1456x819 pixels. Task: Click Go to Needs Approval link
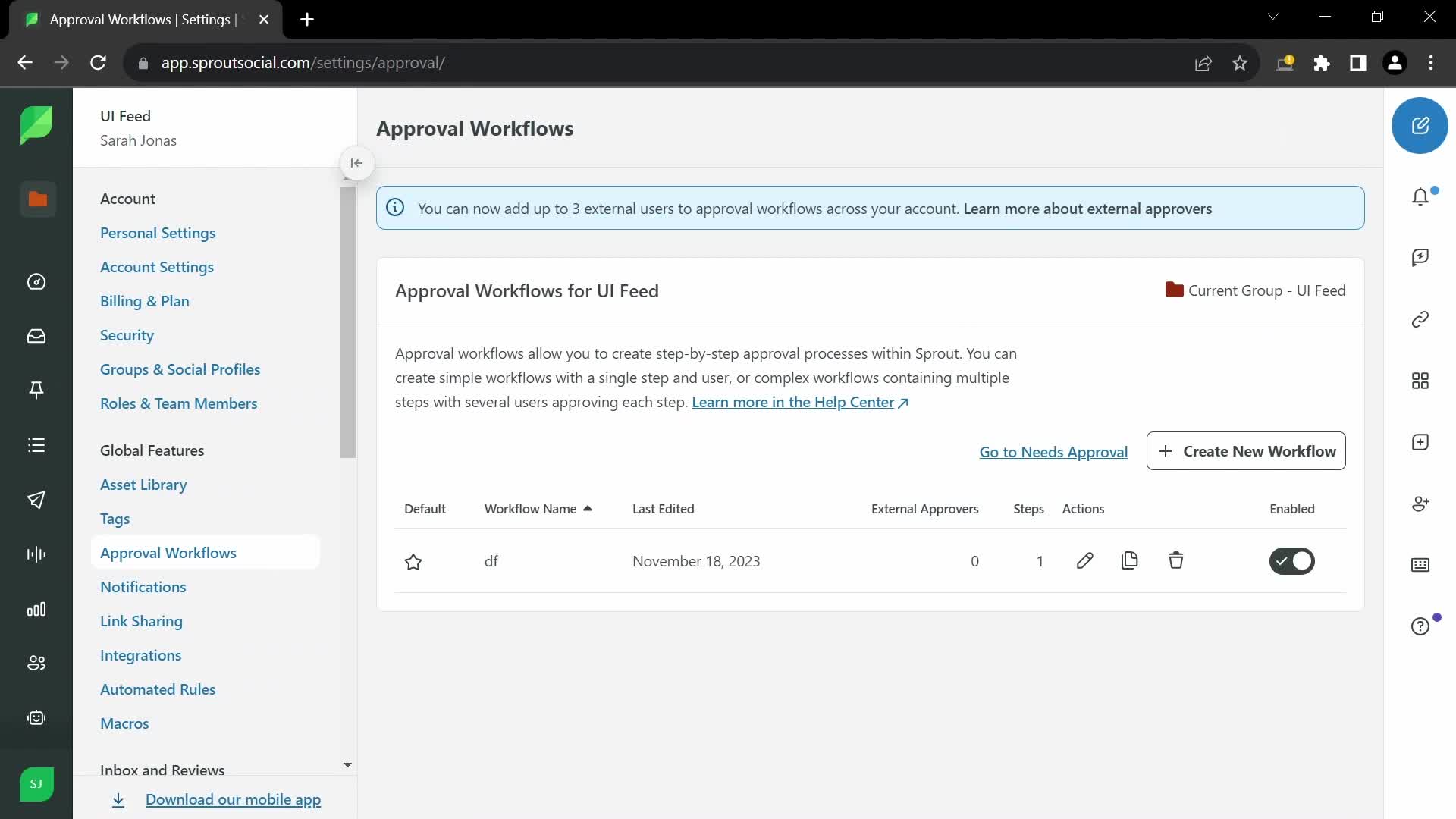point(1053,451)
